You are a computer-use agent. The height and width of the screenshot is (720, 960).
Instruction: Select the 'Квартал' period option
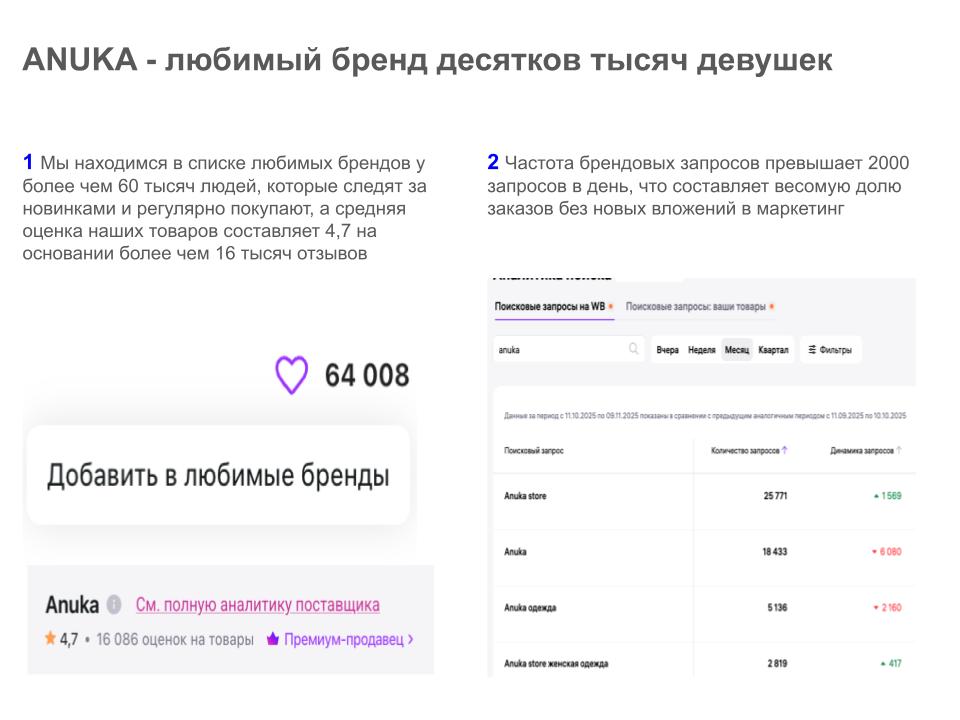click(773, 350)
